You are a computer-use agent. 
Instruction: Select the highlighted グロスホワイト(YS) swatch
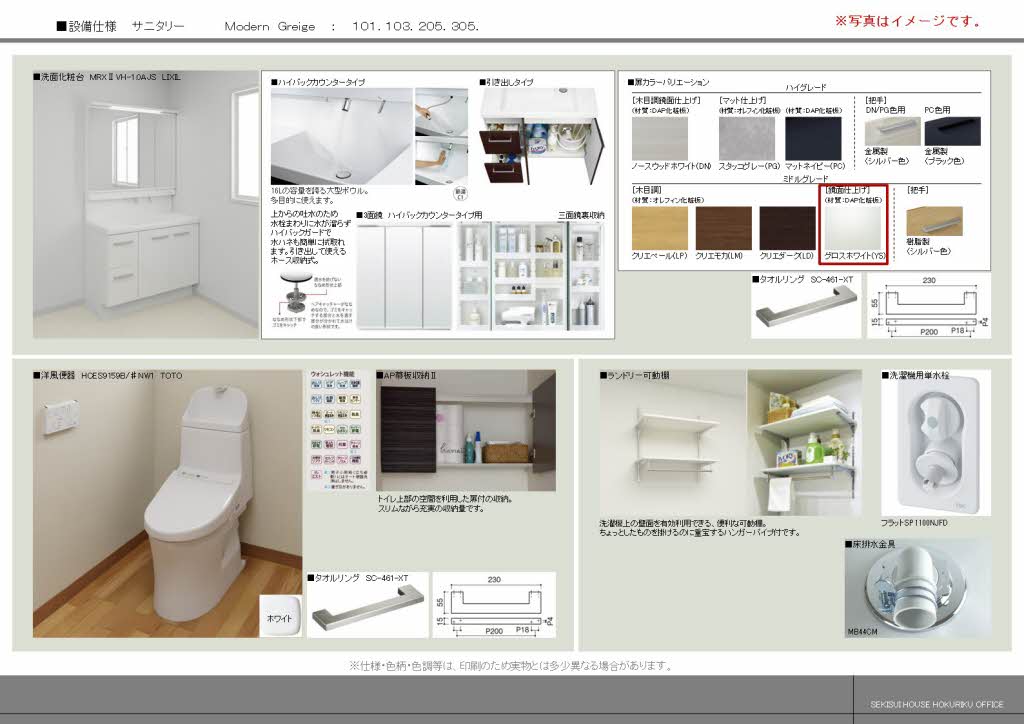coord(853,228)
